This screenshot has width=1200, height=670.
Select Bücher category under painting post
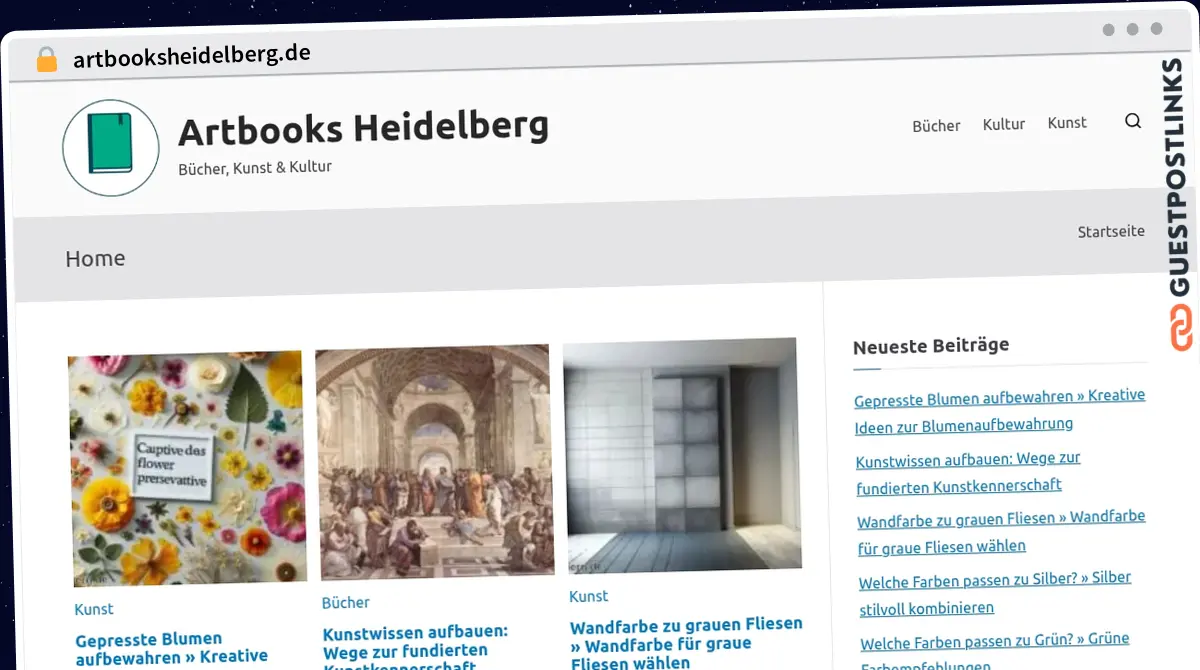tap(346, 603)
